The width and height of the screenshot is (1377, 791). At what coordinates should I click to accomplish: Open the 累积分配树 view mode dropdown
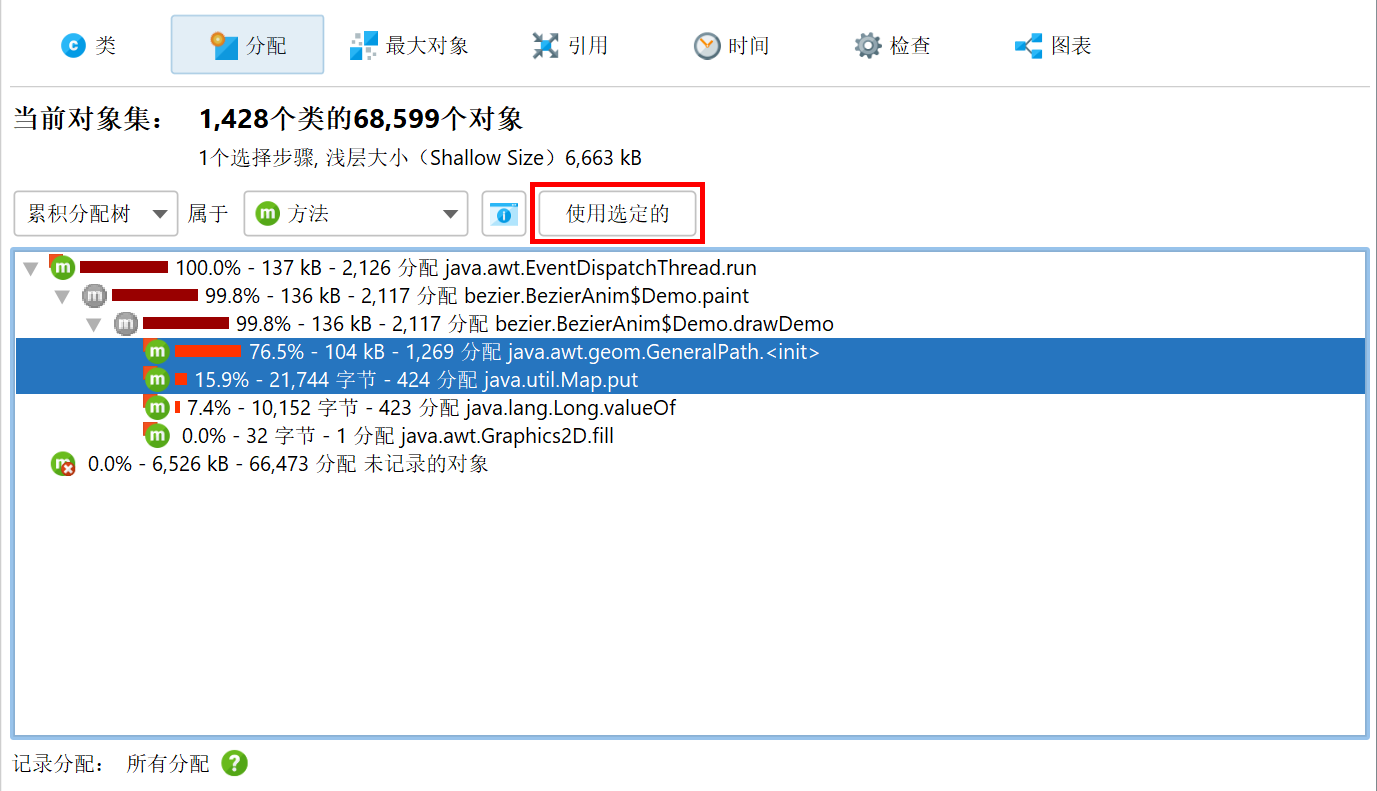pos(96,213)
